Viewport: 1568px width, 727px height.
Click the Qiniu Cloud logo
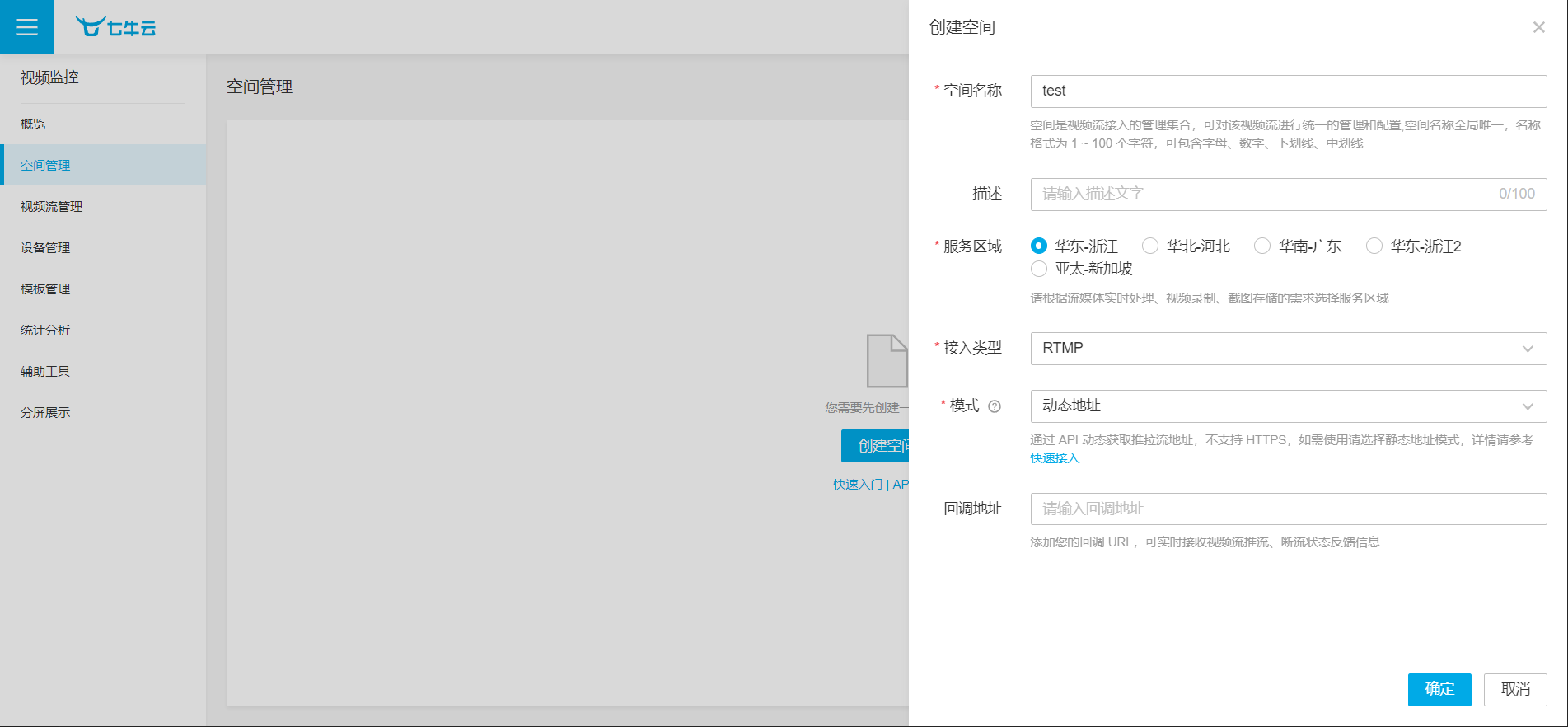[x=115, y=27]
